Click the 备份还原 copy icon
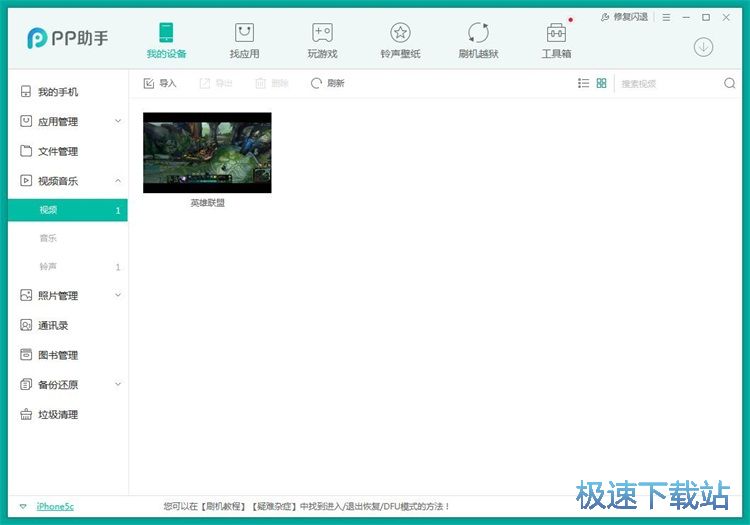 [26, 384]
